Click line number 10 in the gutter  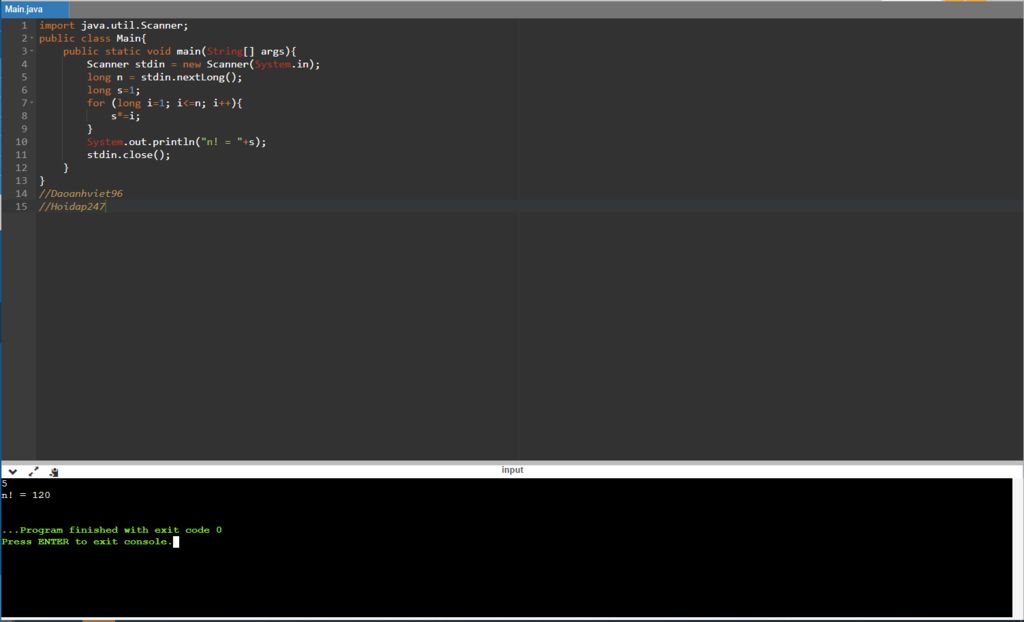pos(22,142)
